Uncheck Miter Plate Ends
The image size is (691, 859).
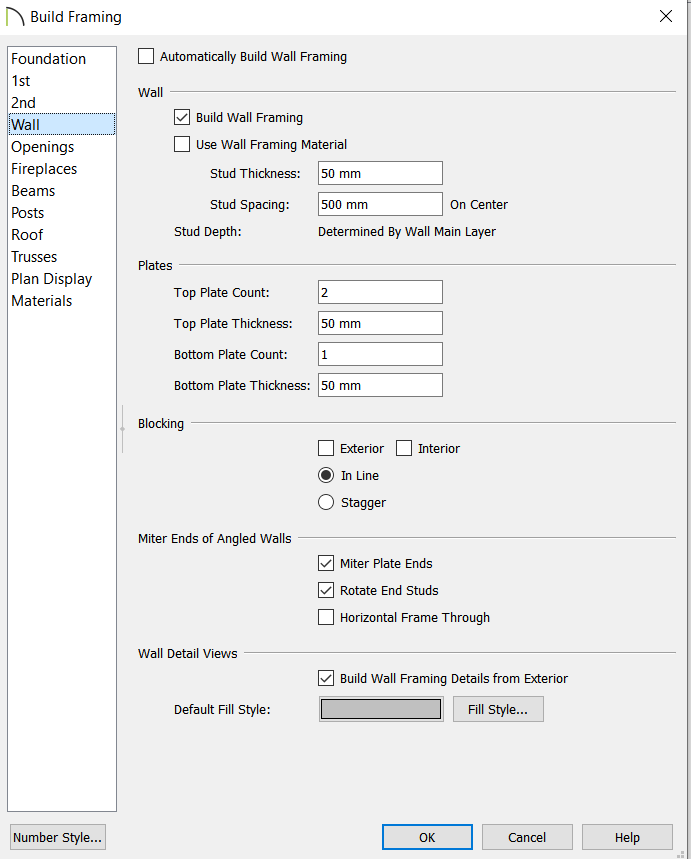pyautogui.click(x=326, y=563)
